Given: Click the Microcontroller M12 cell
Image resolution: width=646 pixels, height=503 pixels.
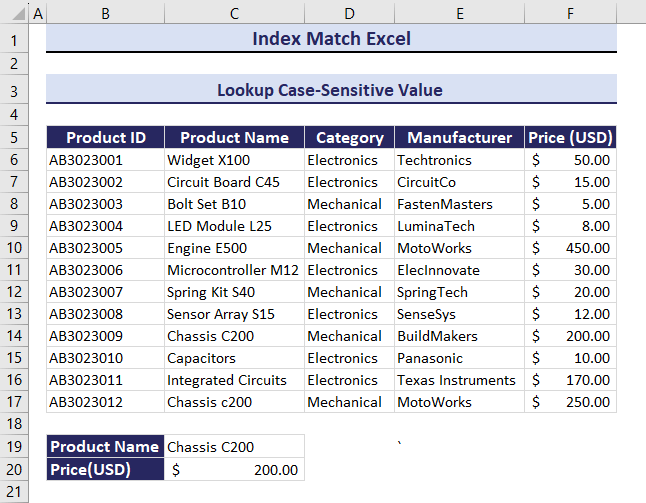Looking at the screenshot, I should [234, 270].
